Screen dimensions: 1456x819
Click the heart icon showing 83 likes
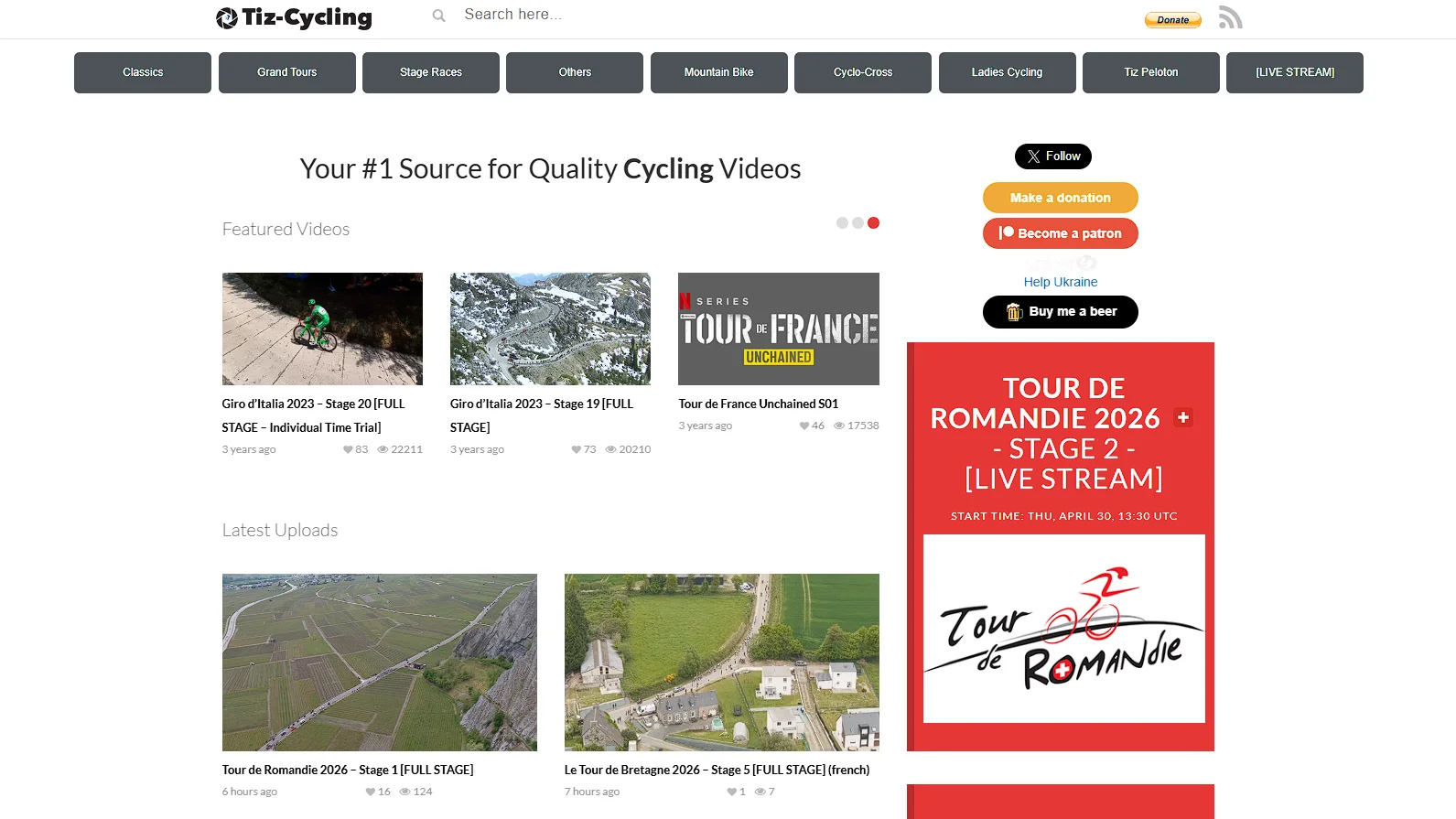[348, 449]
